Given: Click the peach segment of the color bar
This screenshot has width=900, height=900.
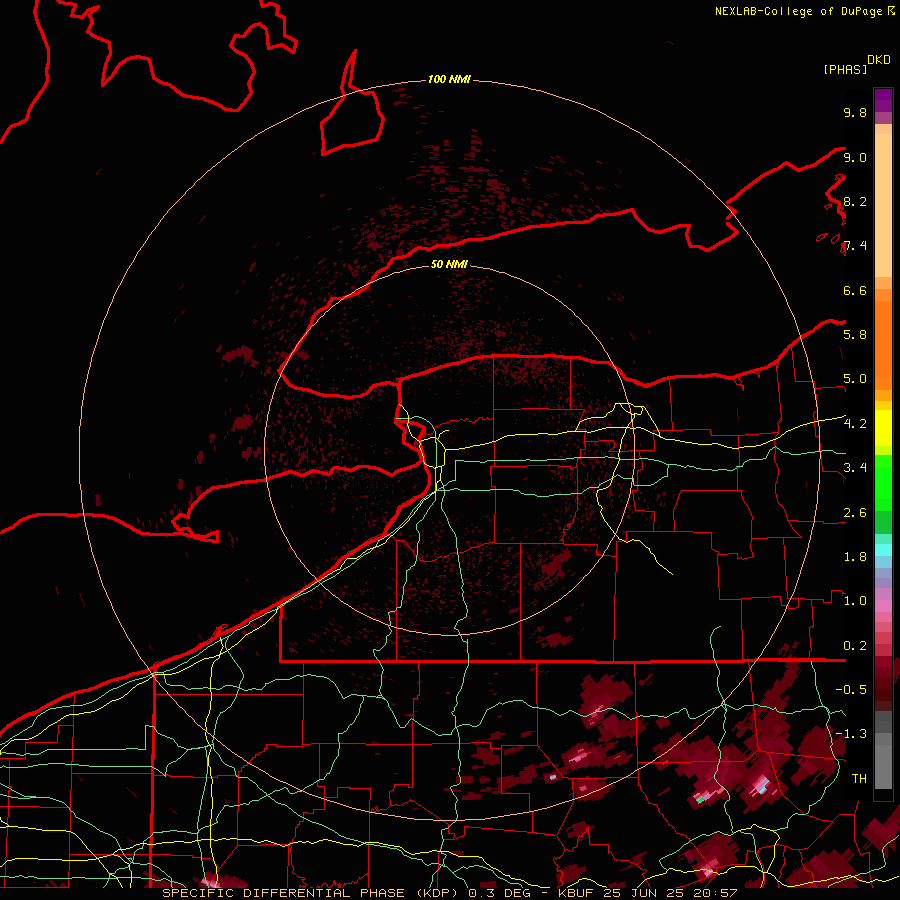Looking at the screenshot, I should click(883, 205).
